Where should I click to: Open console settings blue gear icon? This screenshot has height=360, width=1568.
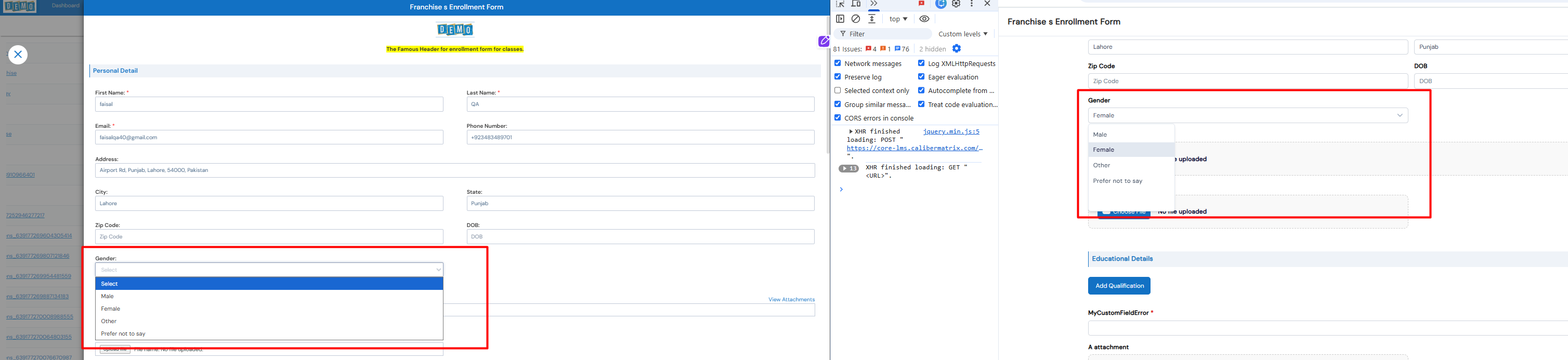pos(956,49)
